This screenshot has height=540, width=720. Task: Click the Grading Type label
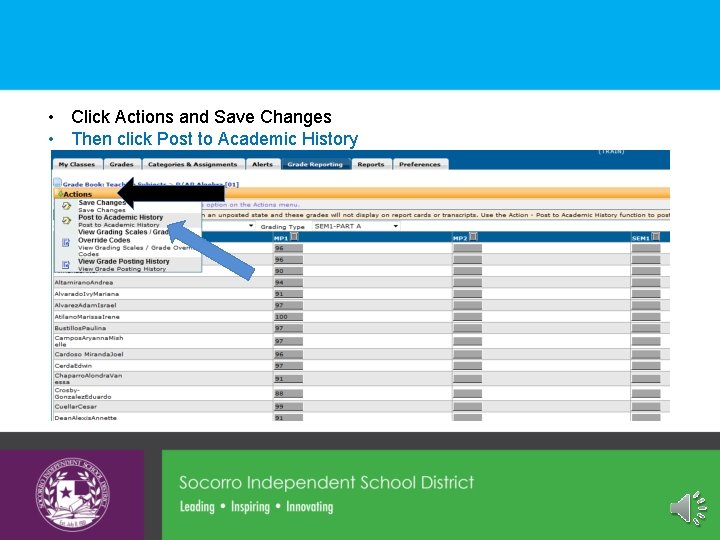pyautogui.click(x=282, y=227)
